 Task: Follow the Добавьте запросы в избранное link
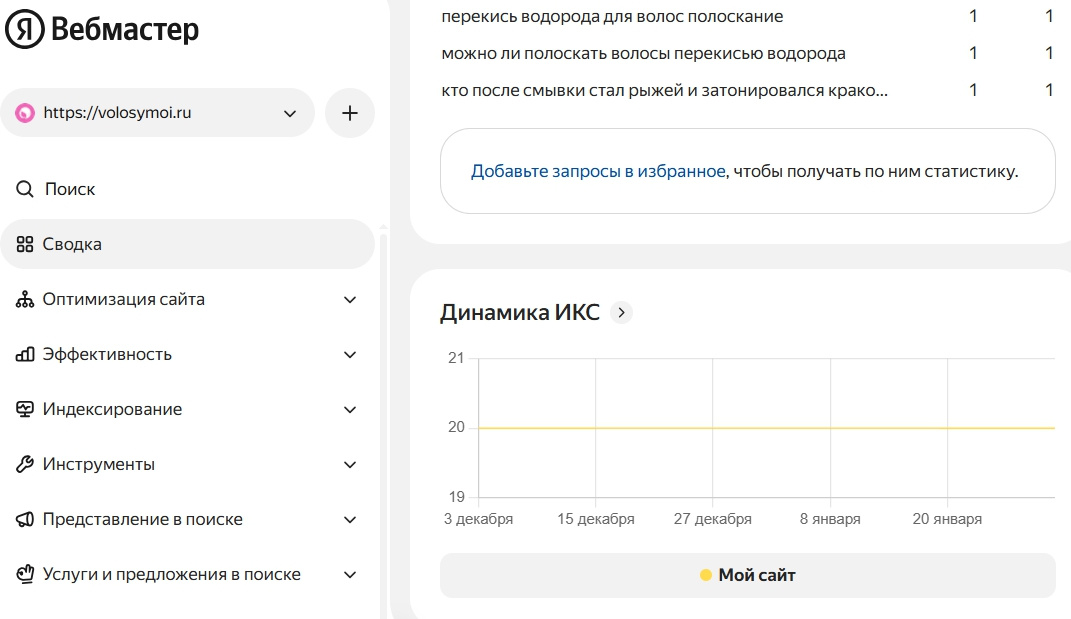(x=598, y=171)
